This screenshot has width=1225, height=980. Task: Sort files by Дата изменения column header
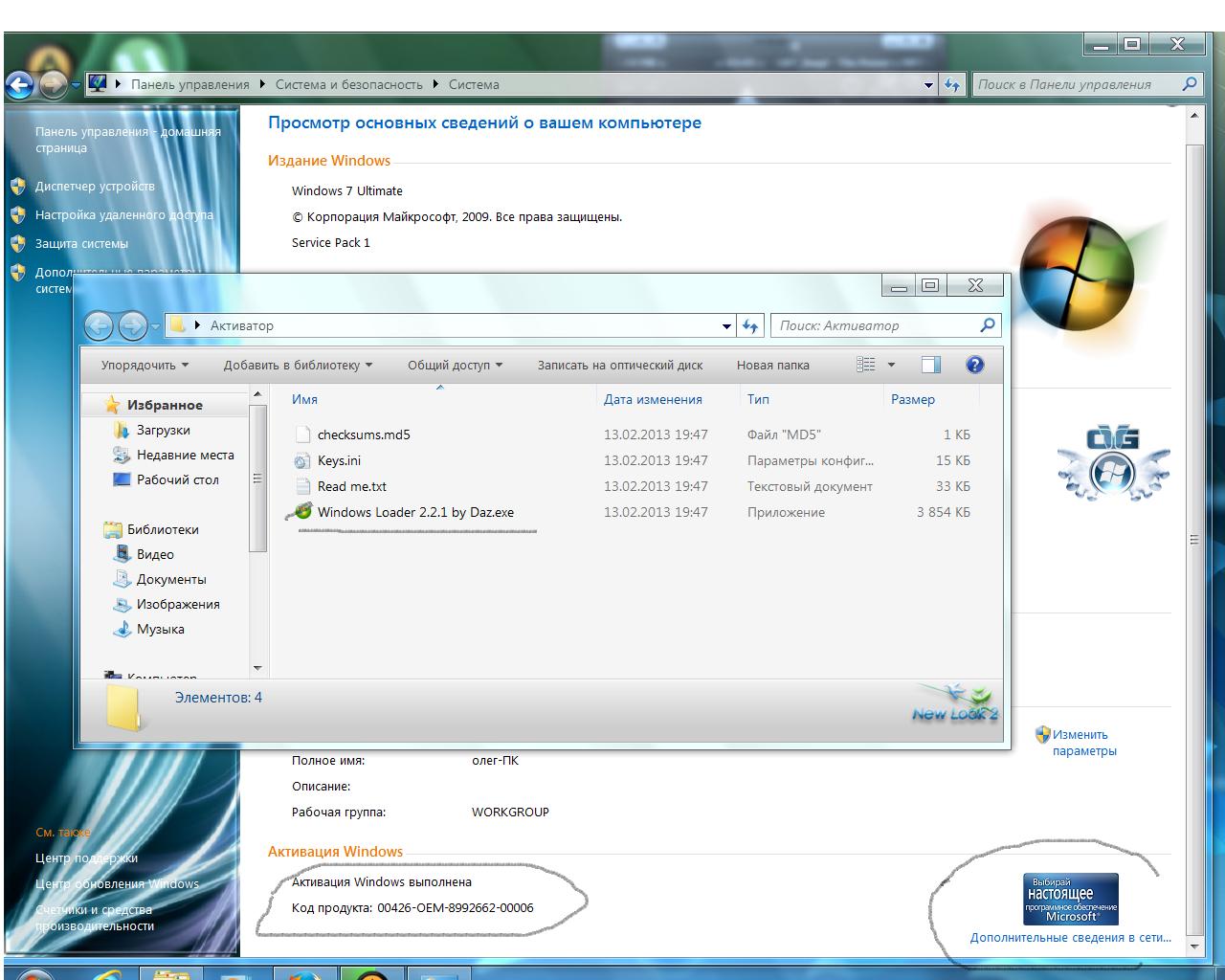pyautogui.click(x=653, y=399)
